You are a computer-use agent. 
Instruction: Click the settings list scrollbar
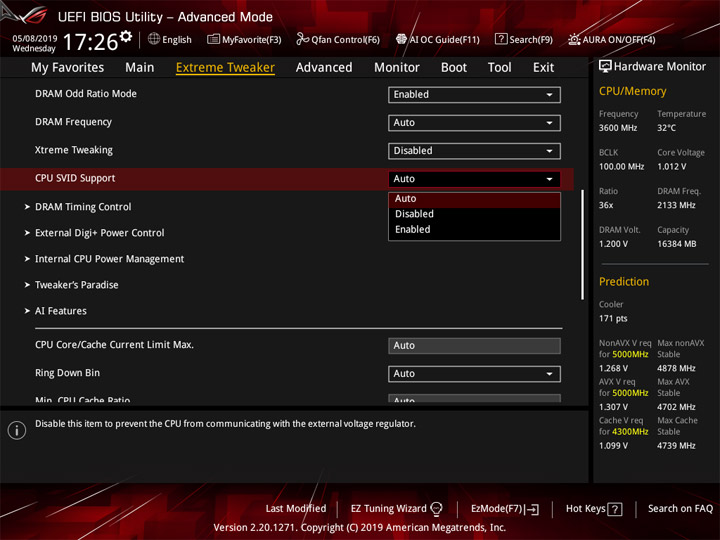click(582, 245)
